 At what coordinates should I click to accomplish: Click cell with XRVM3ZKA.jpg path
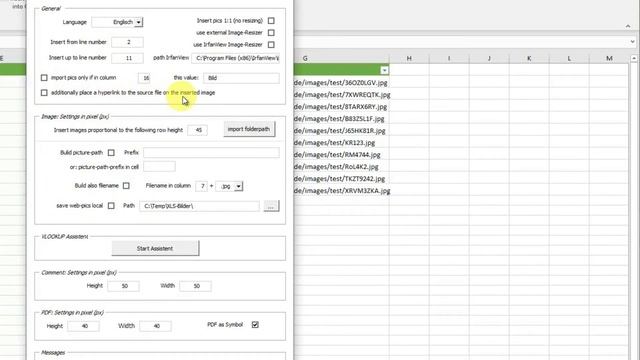(x=341, y=191)
